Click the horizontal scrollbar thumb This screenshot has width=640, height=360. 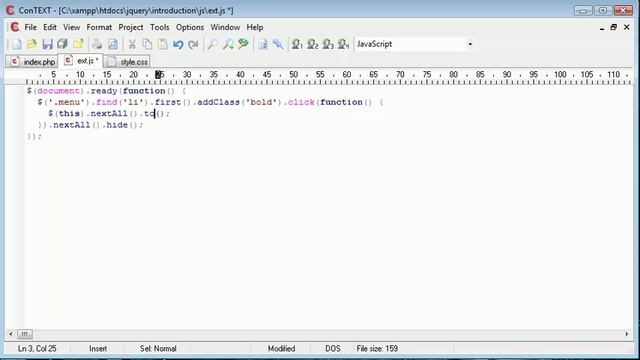(x=24, y=334)
